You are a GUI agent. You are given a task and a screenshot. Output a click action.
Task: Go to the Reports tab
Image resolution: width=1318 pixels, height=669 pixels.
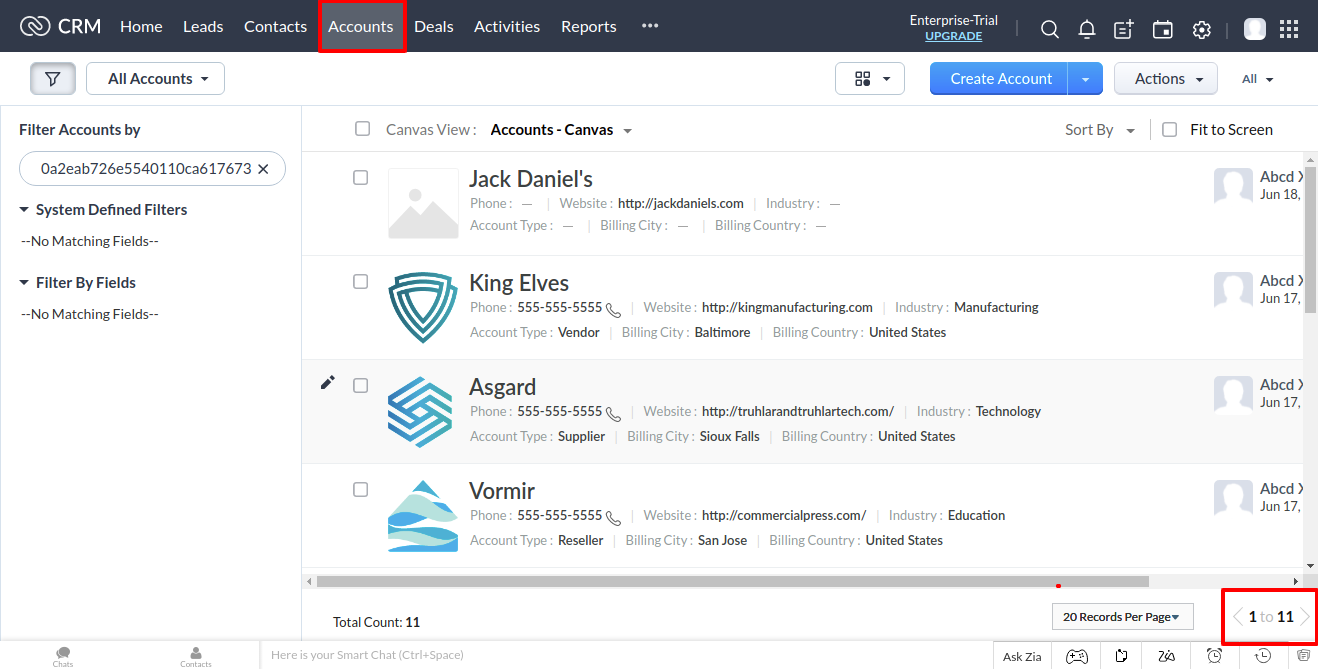(x=589, y=26)
